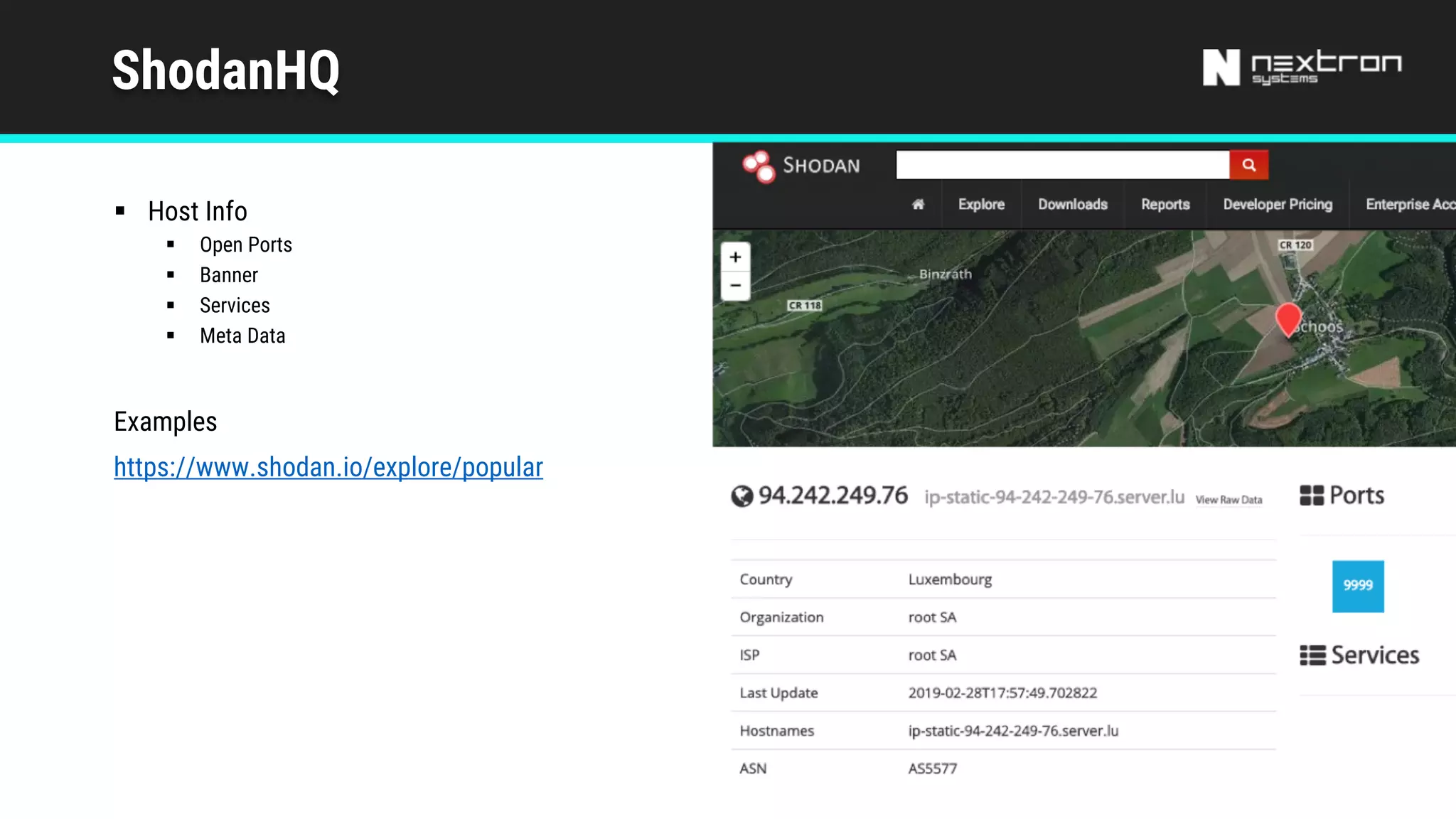The height and width of the screenshot is (819, 1456).
Task: Open the Enterprise Access menu item
Action: [1410, 205]
